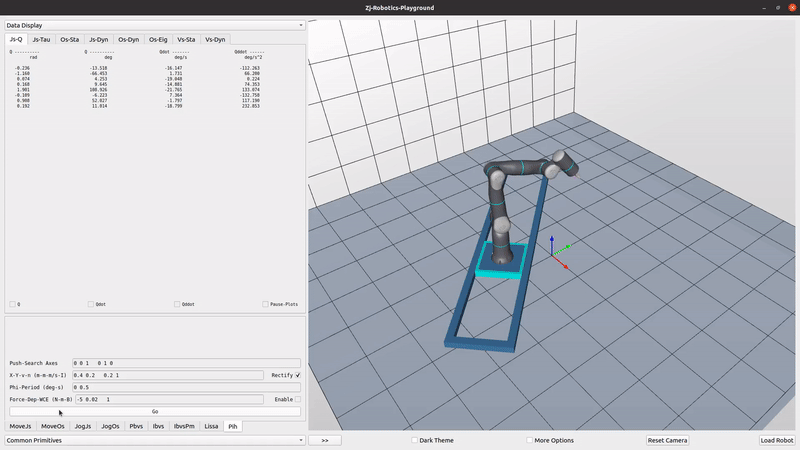800x450 pixels.
Task: Select the MoveJs primitive tab
Action: coord(21,426)
